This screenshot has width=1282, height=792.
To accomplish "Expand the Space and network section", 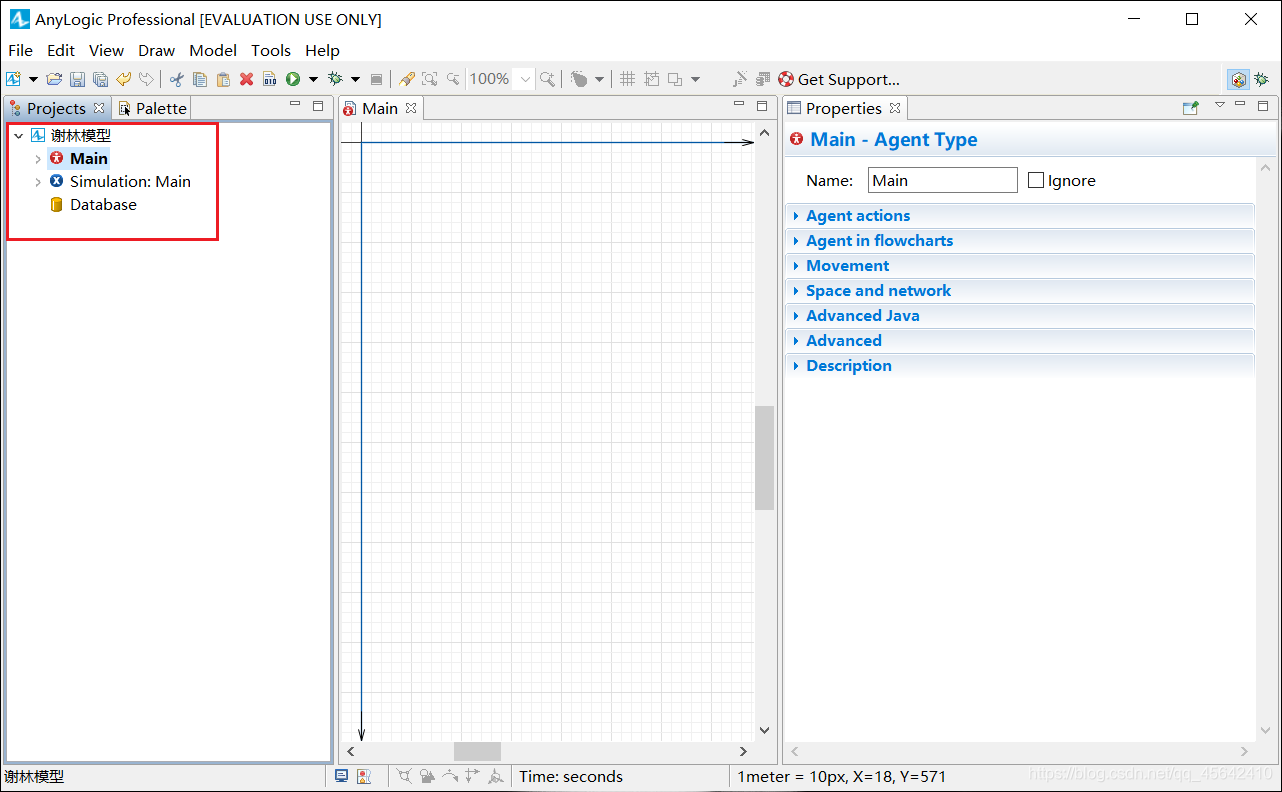I will point(1020,291).
